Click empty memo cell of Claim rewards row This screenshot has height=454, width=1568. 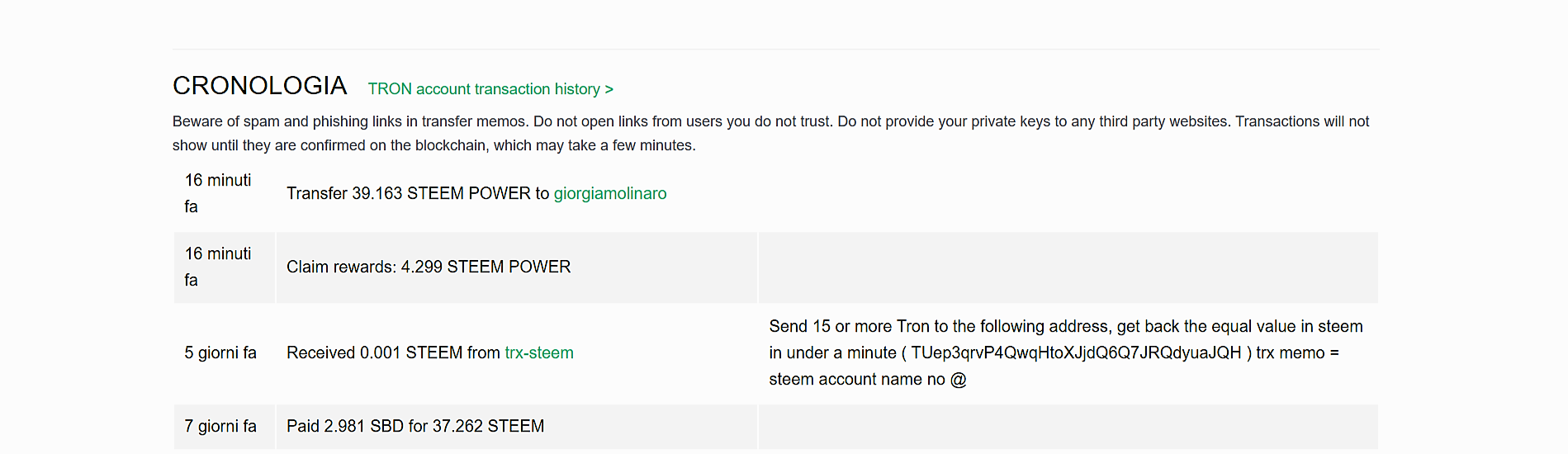[1067, 267]
